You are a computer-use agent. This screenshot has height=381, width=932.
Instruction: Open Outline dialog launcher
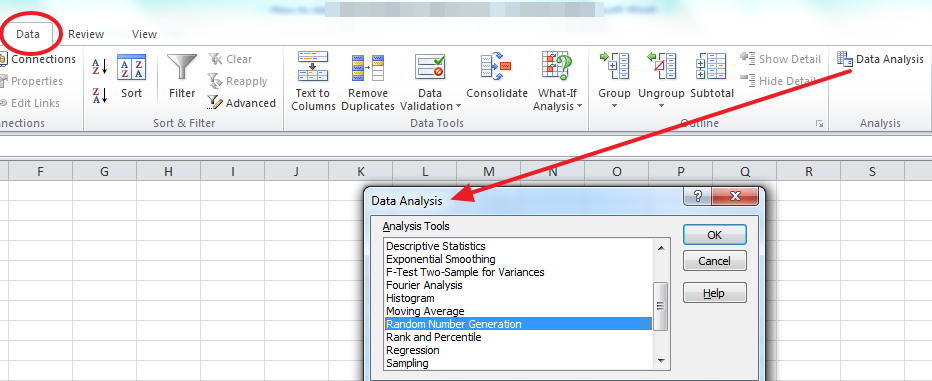(x=820, y=124)
